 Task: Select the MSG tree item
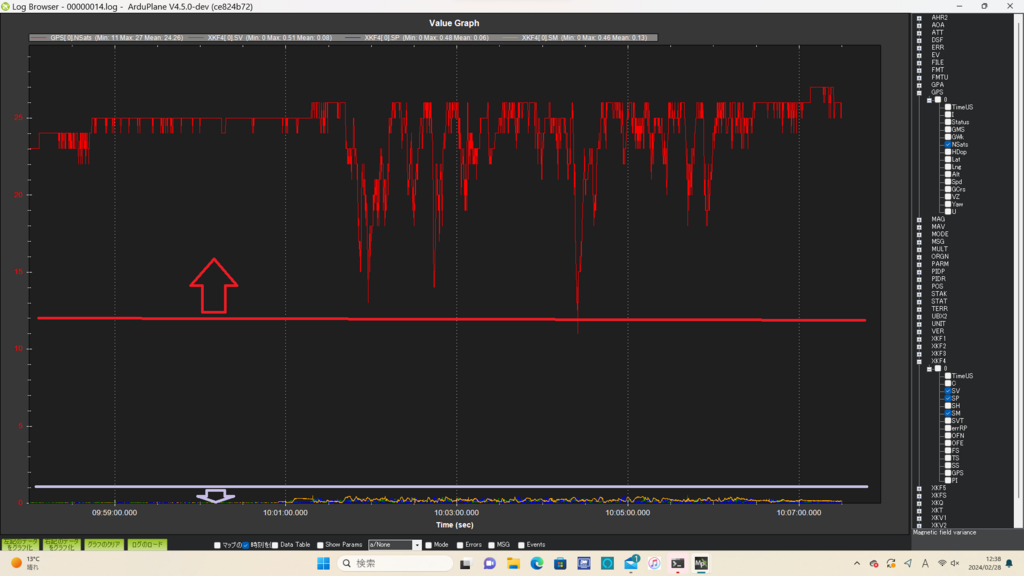(938, 242)
